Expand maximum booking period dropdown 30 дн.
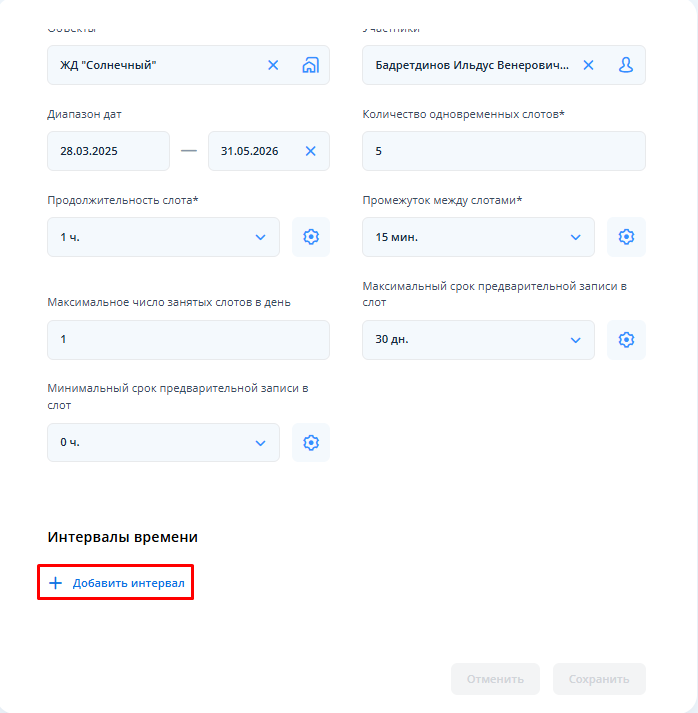The height and width of the screenshot is (713, 698). click(478, 340)
